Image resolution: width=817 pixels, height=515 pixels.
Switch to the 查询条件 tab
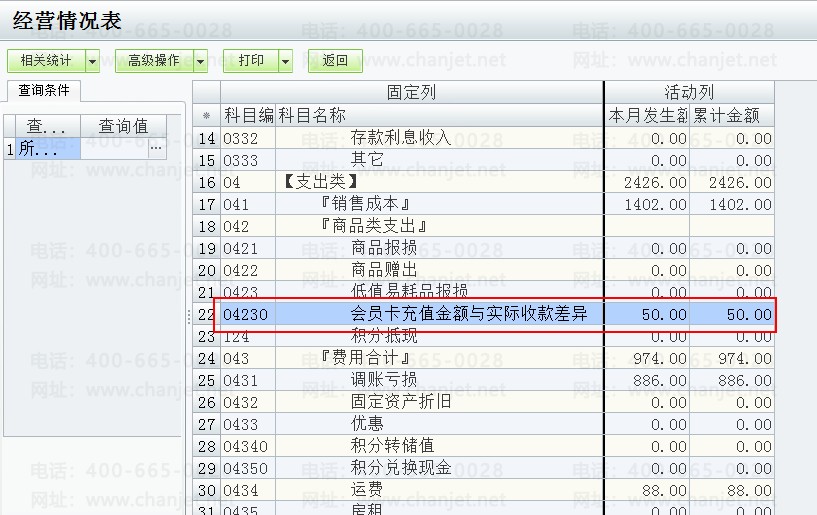[x=44, y=91]
